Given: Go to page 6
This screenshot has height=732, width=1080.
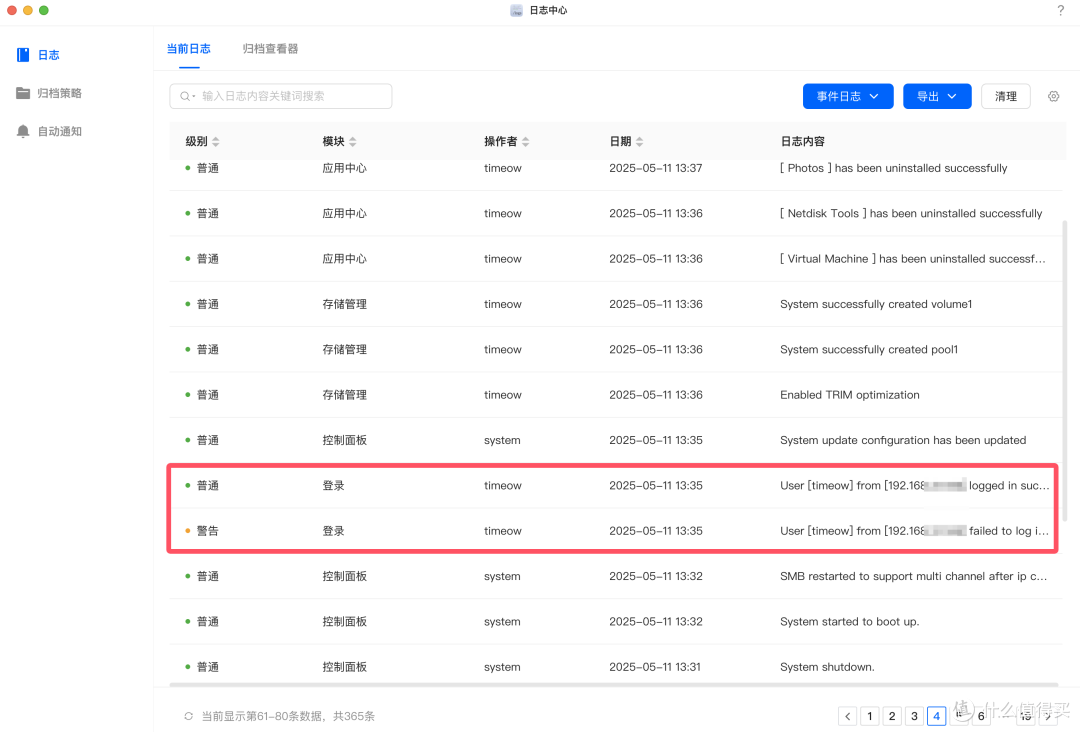Looking at the screenshot, I should 981,716.
